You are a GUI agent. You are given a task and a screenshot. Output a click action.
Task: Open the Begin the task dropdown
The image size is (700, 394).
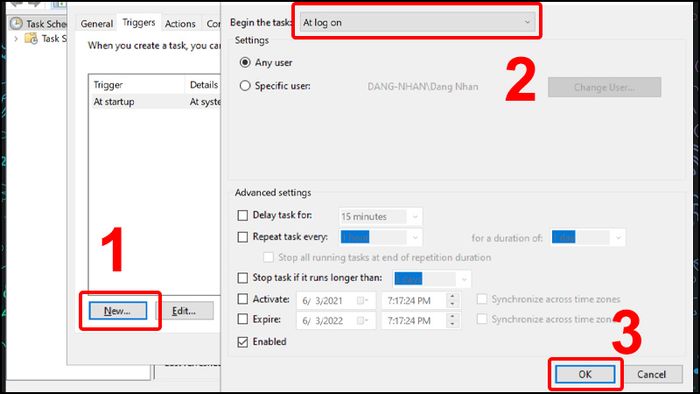pos(417,22)
